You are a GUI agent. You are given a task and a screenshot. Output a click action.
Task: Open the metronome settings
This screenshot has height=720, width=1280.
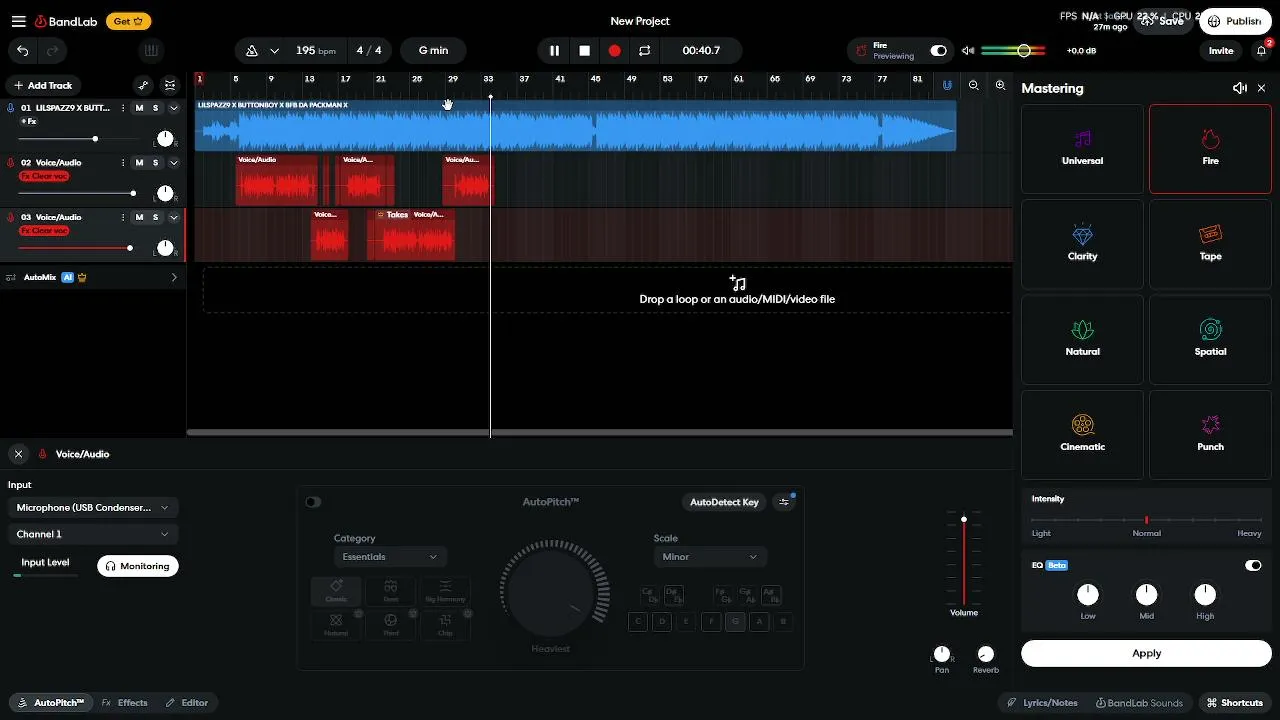click(252, 51)
